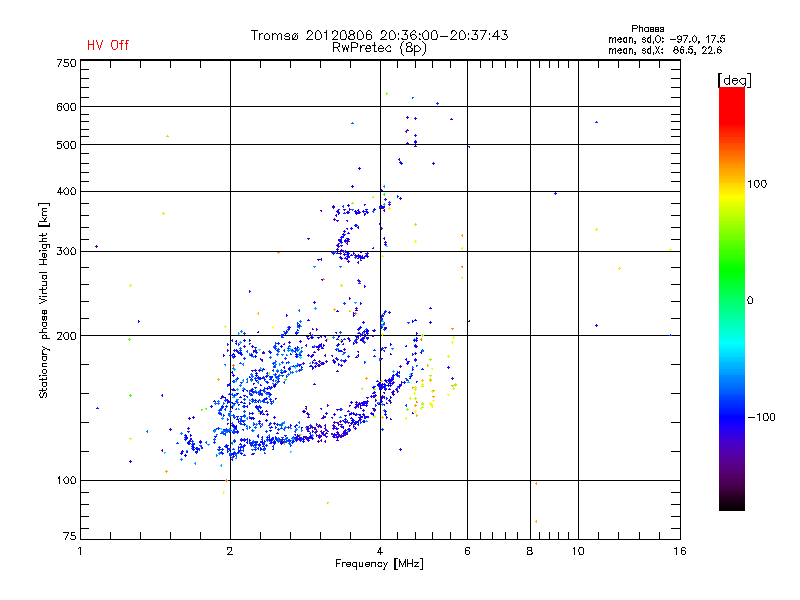Click the '750' height axis label
This screenshot has width=800, height=600.
66,63
